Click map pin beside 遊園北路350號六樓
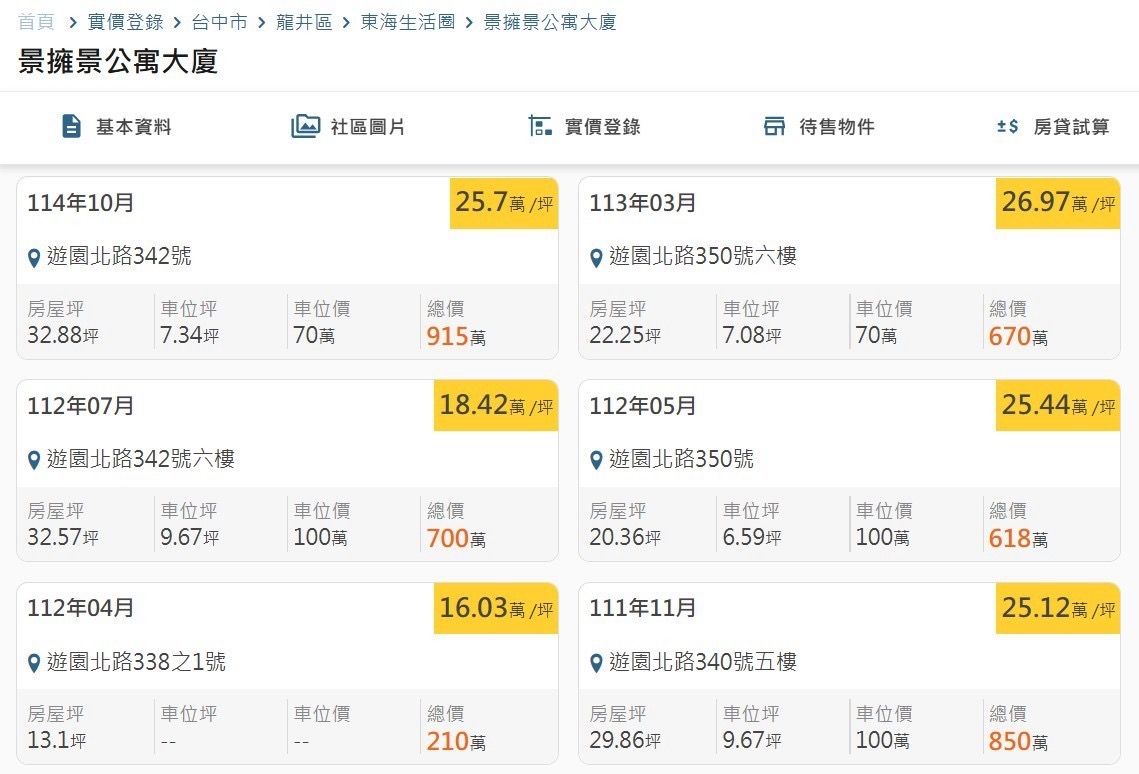The height and width of the screenshot is (774, 1139). pyautogui.click(x=596, y=258)
